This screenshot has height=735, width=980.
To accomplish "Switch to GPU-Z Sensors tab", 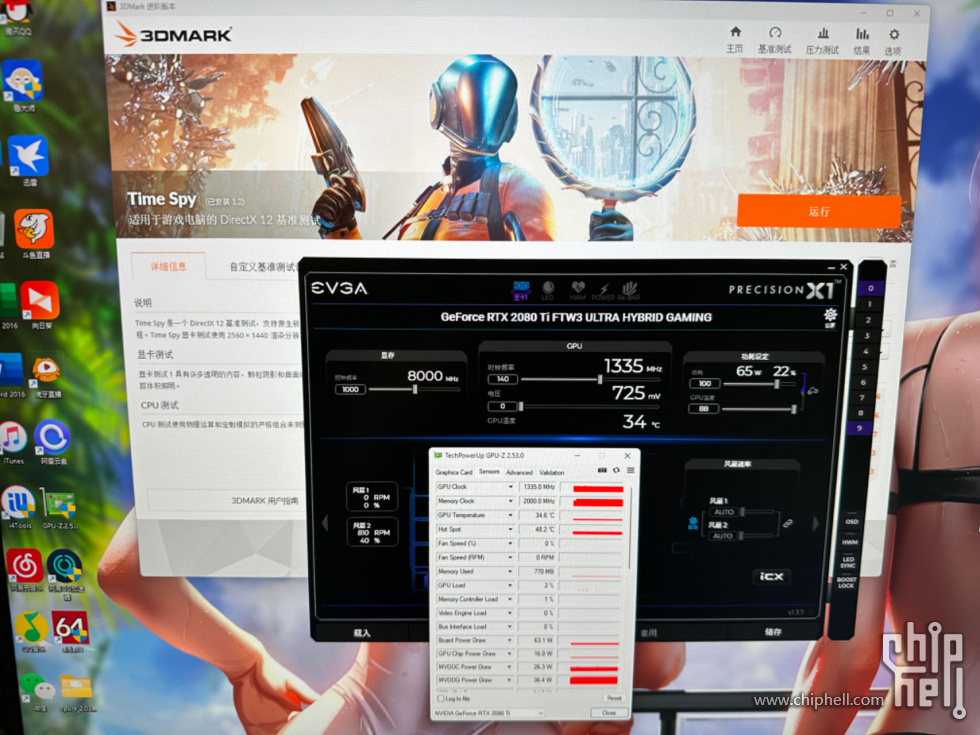I will [489, 472].
